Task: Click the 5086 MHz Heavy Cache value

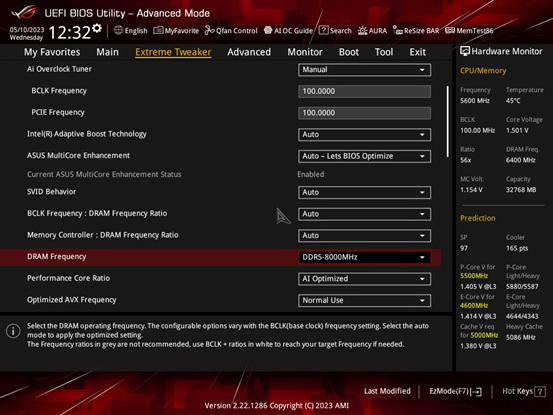Action: pos(521,337)
